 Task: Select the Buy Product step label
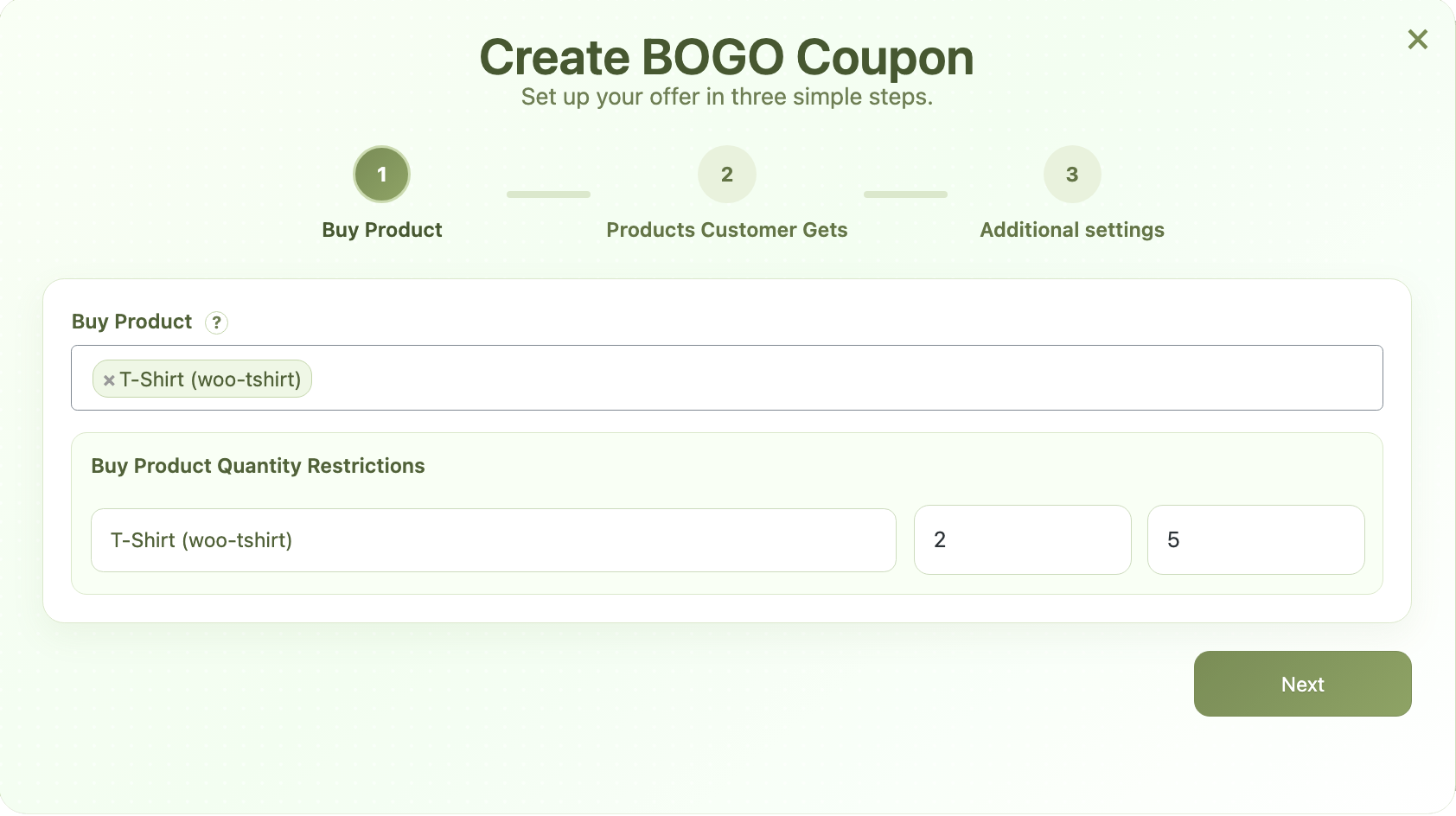click(381, 230)
